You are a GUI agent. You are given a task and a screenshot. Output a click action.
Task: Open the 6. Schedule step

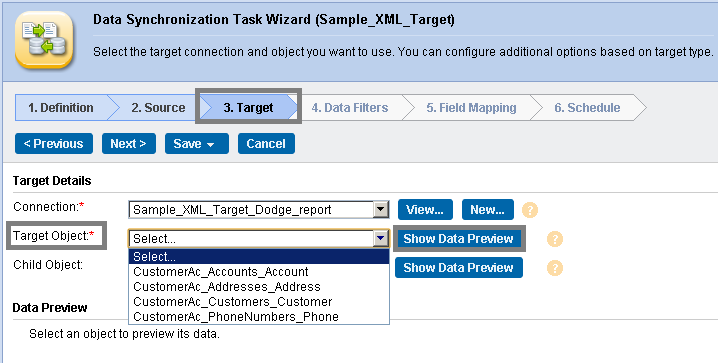click(x=587, y=108)
